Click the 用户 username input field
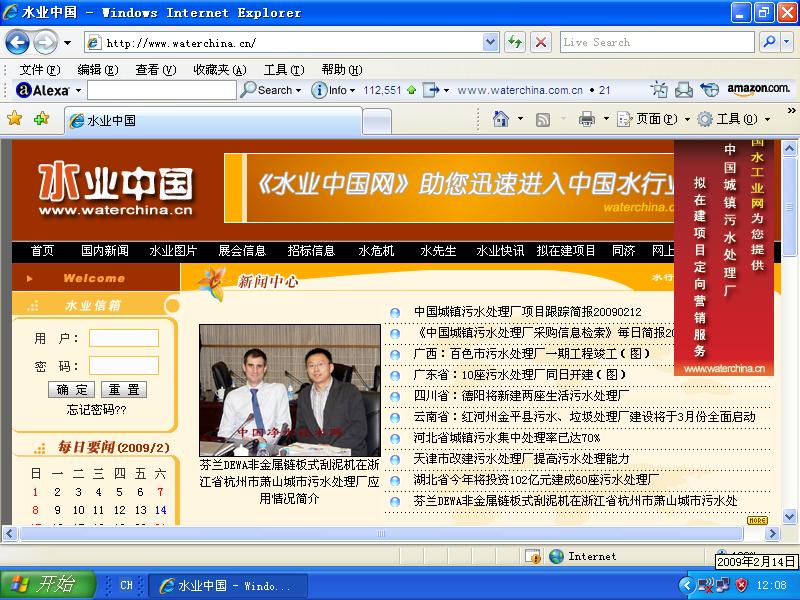800x600 pixels. (125, 339)
